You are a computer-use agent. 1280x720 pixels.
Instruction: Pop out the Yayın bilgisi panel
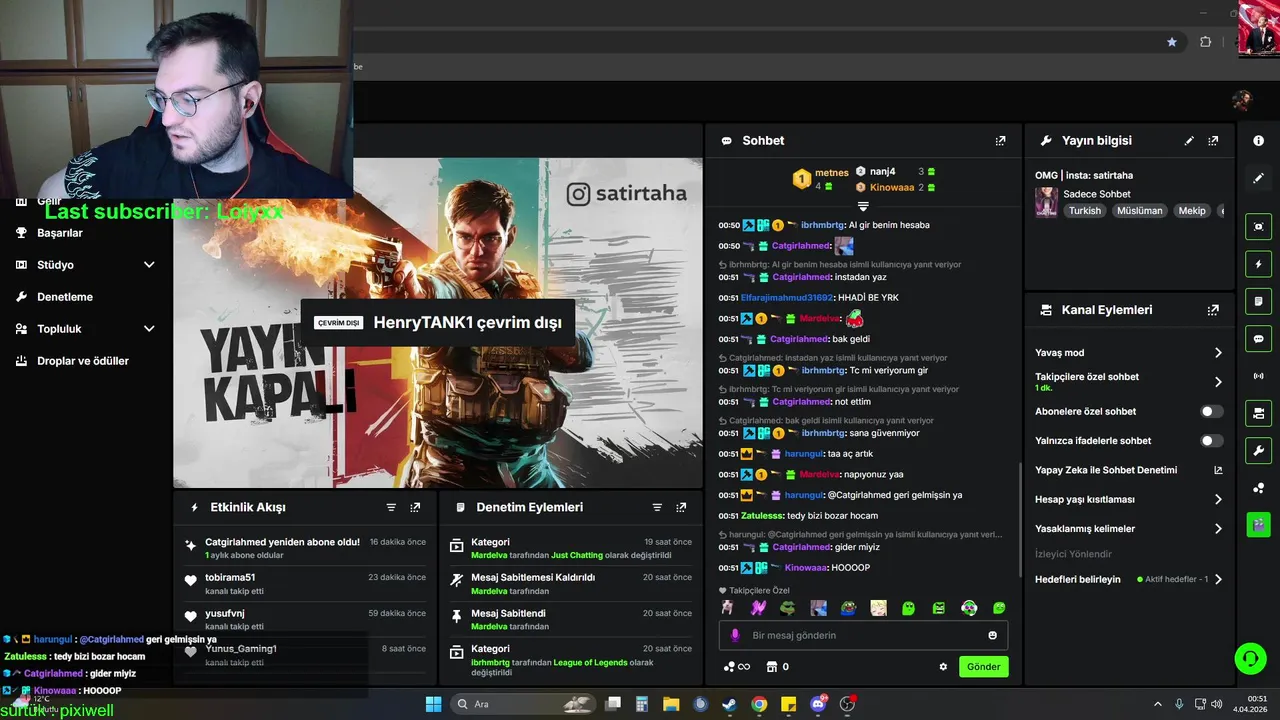tap(1213, 141)
